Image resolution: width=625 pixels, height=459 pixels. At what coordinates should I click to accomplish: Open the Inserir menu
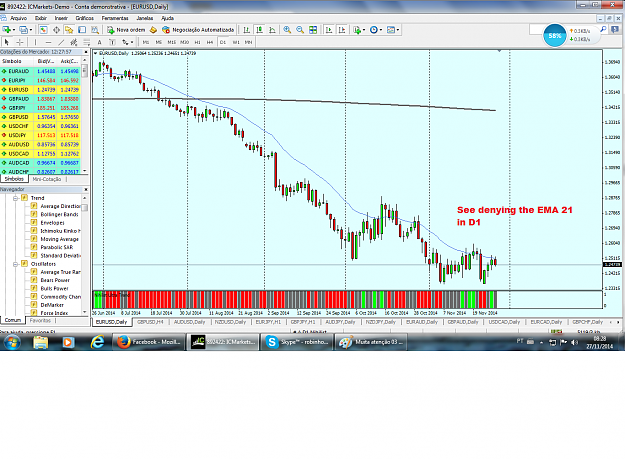coord(61,18)
